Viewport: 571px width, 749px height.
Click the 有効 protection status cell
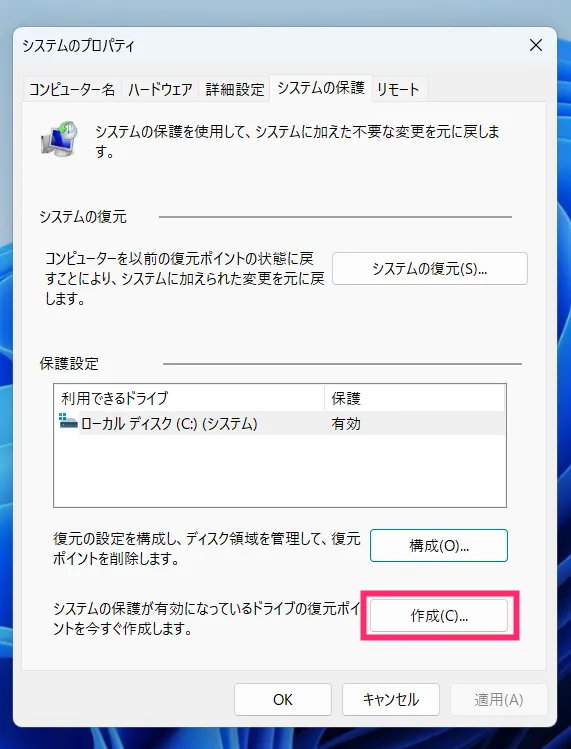(346, 424)
